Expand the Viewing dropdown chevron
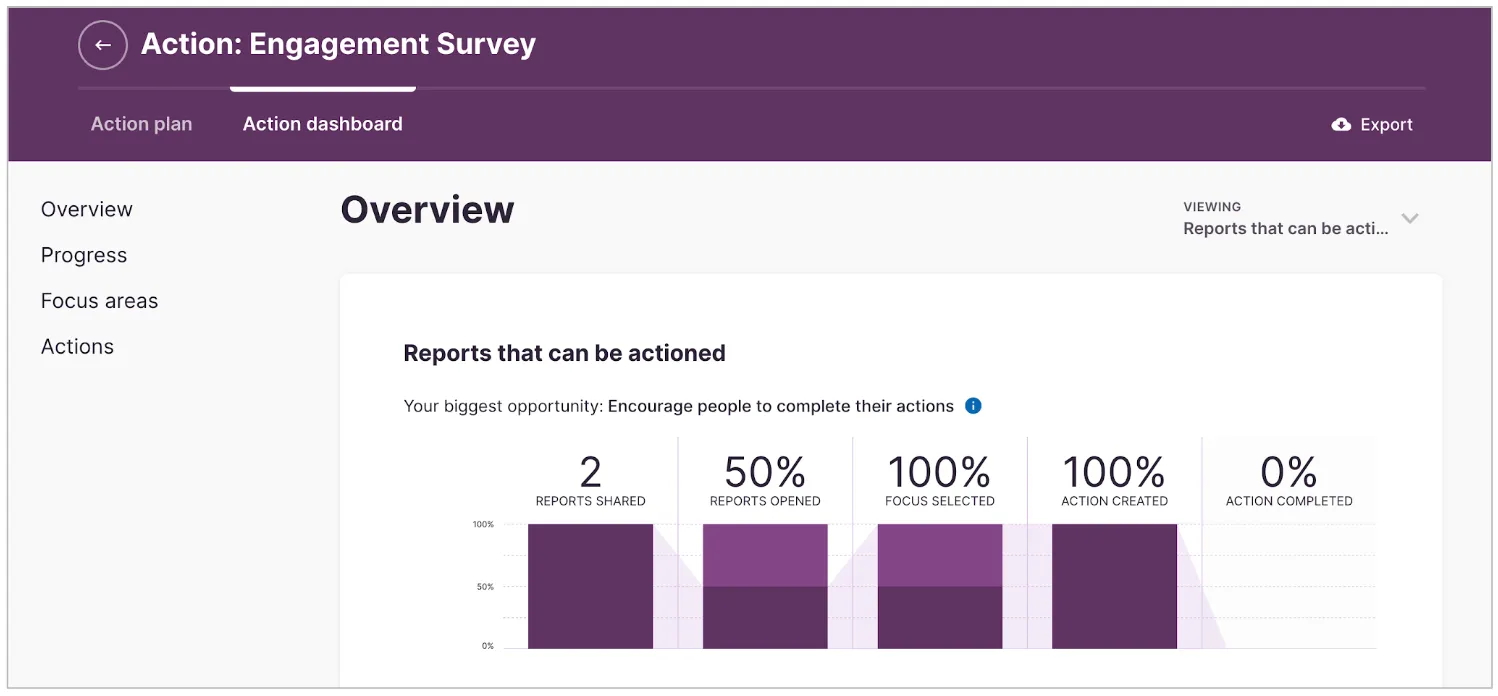 point(1410,218)
